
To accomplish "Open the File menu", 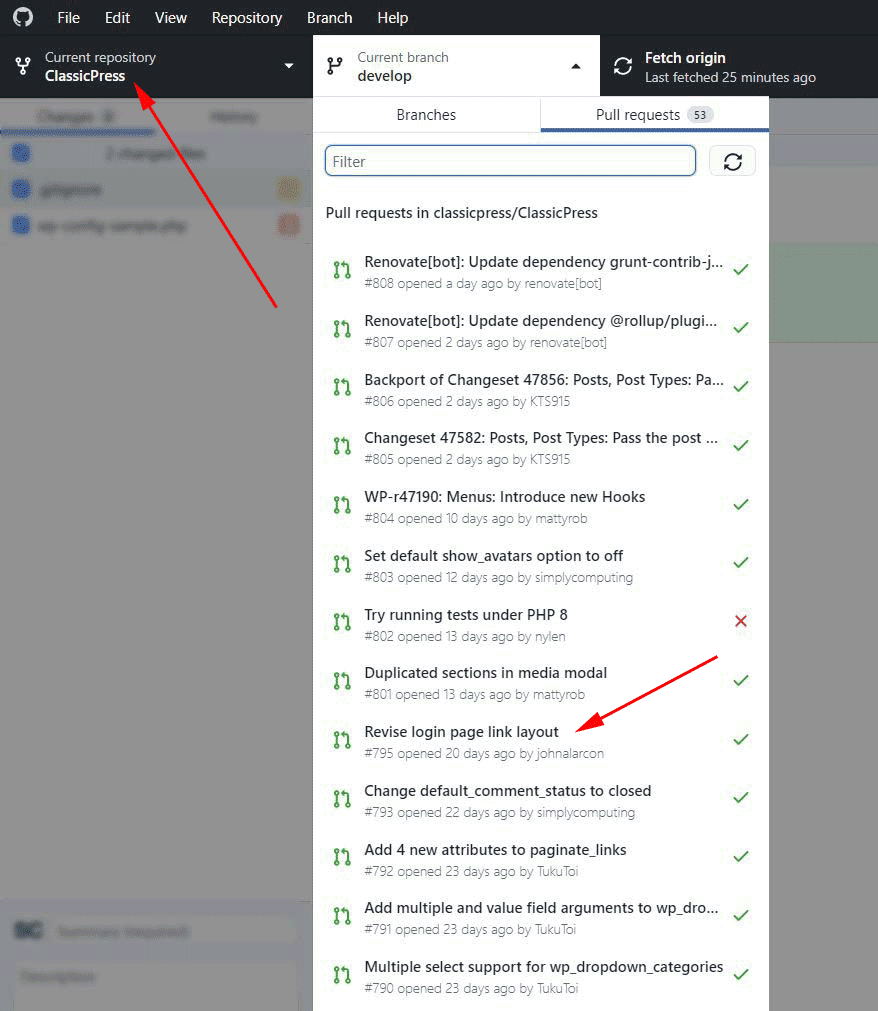I will point(68,17).
